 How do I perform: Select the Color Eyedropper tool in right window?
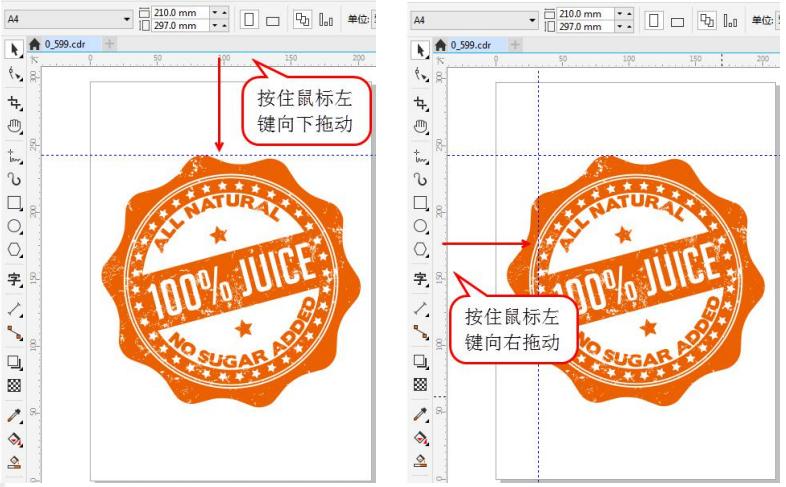click(421, 415)
